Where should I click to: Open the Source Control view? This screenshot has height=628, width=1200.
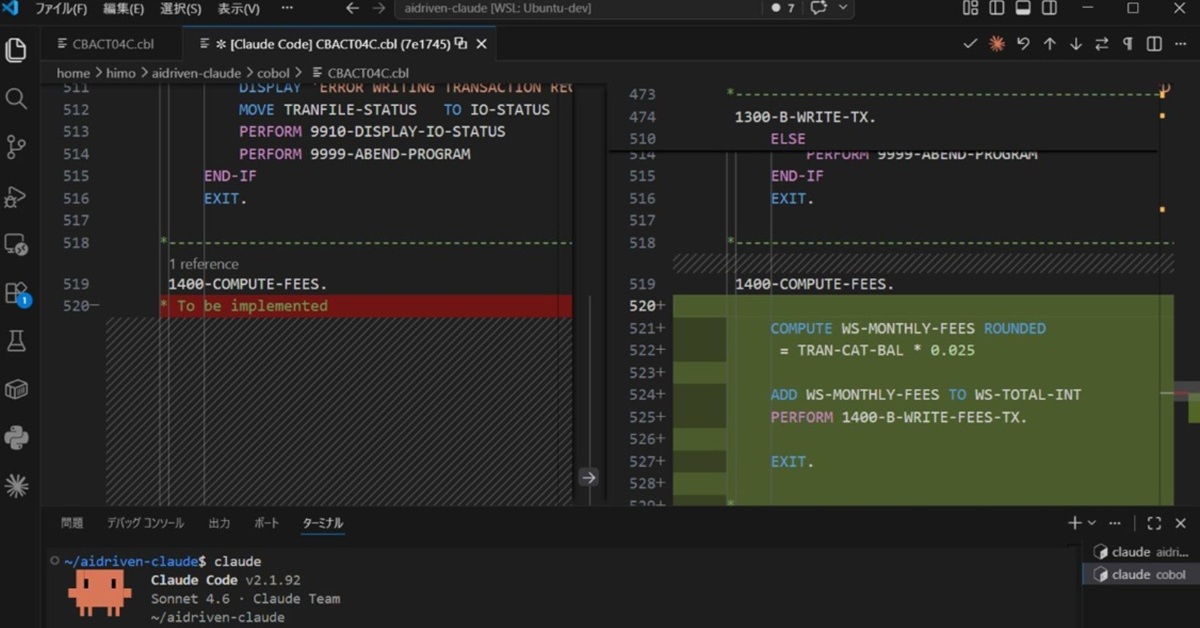tap(16, 147)
